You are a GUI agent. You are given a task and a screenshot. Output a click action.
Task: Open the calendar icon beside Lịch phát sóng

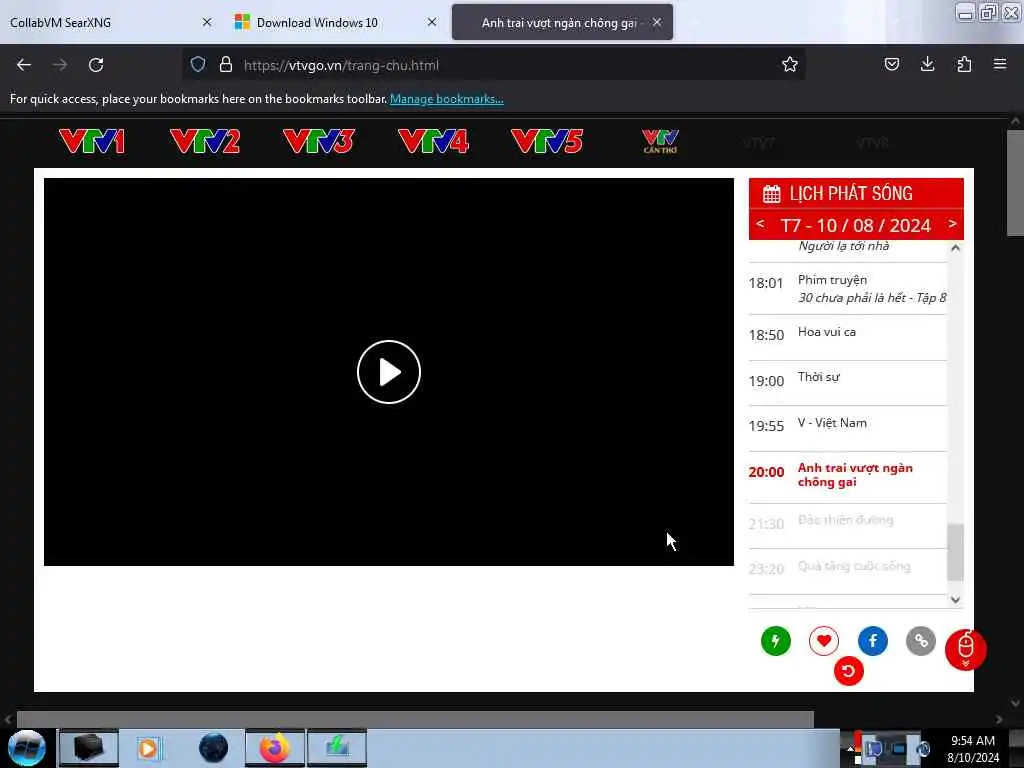(x=771, y=194)
